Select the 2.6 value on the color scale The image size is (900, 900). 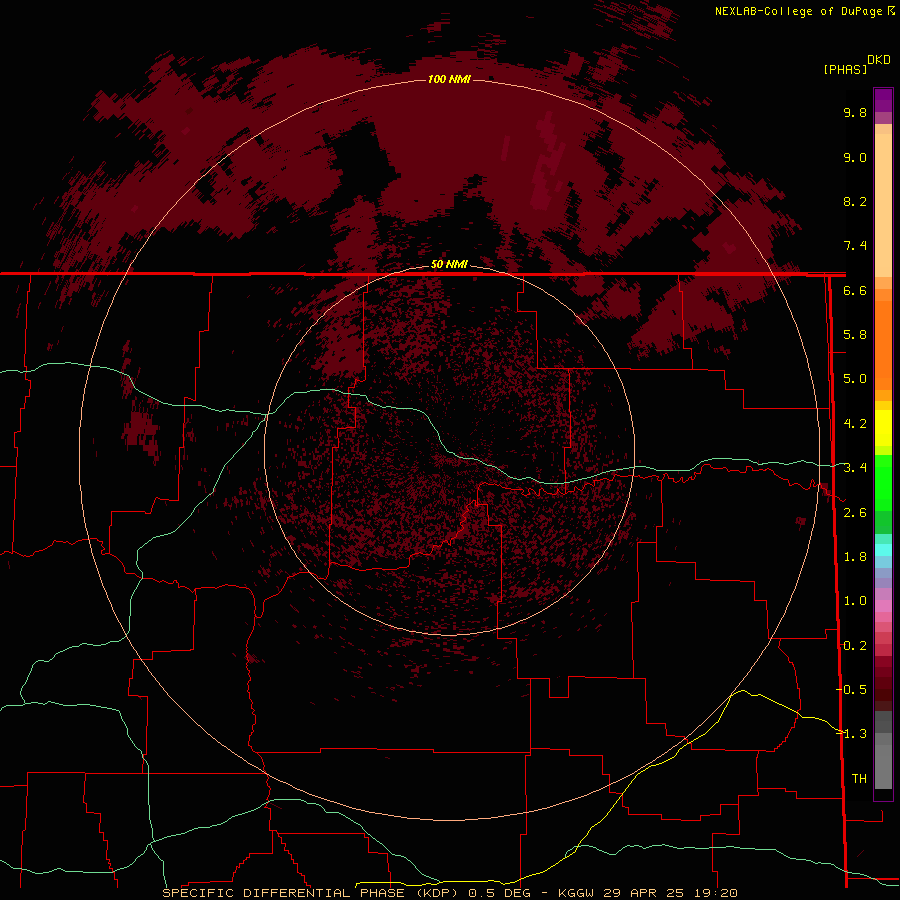[855, 513]
